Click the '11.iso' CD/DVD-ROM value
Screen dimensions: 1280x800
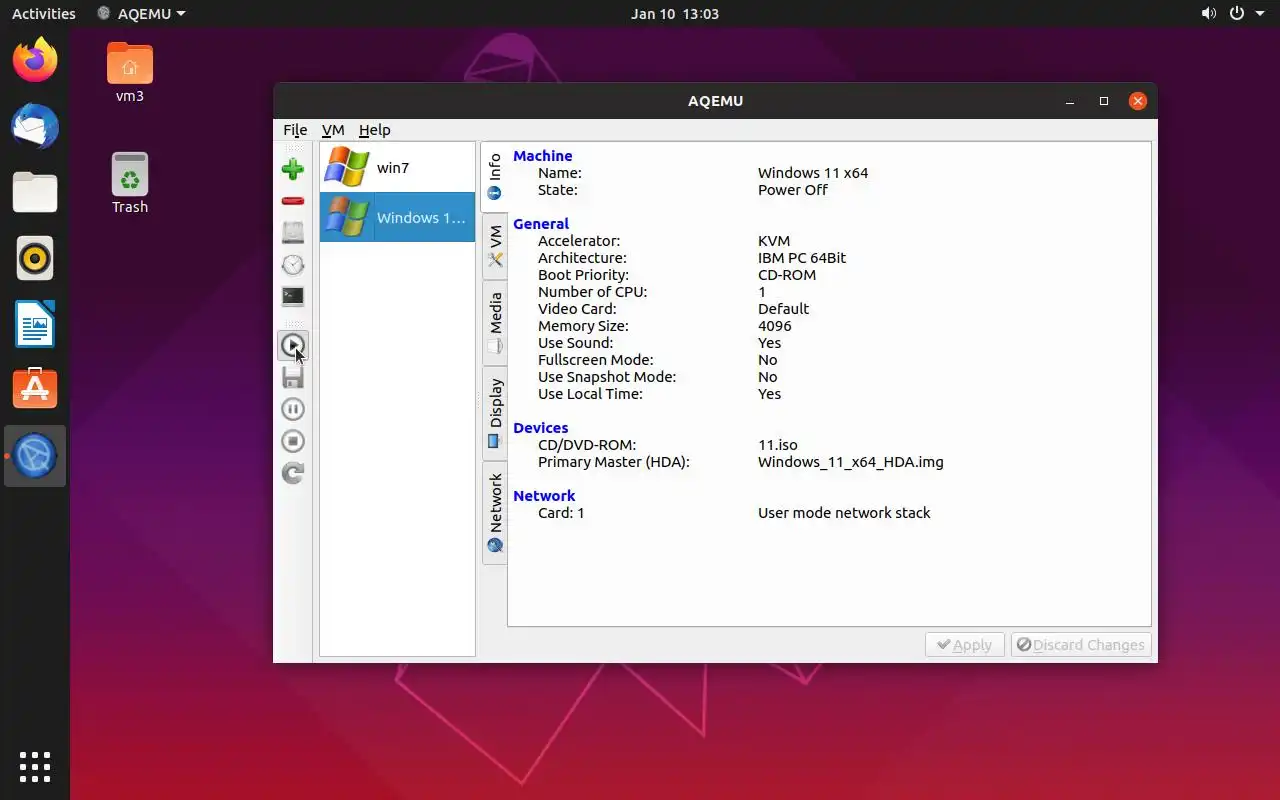(778, 445)
